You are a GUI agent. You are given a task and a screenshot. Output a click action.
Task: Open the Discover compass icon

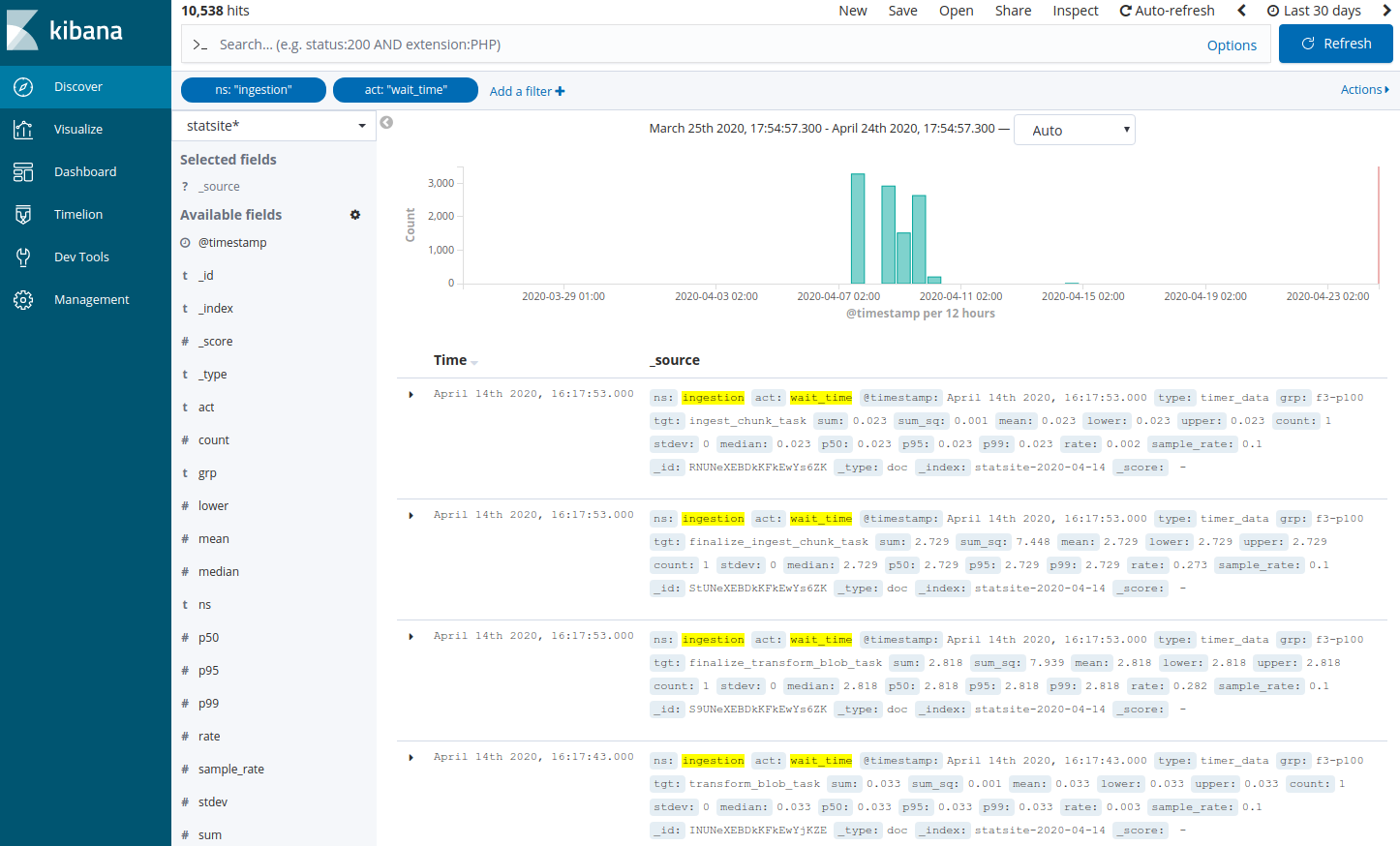23,87
